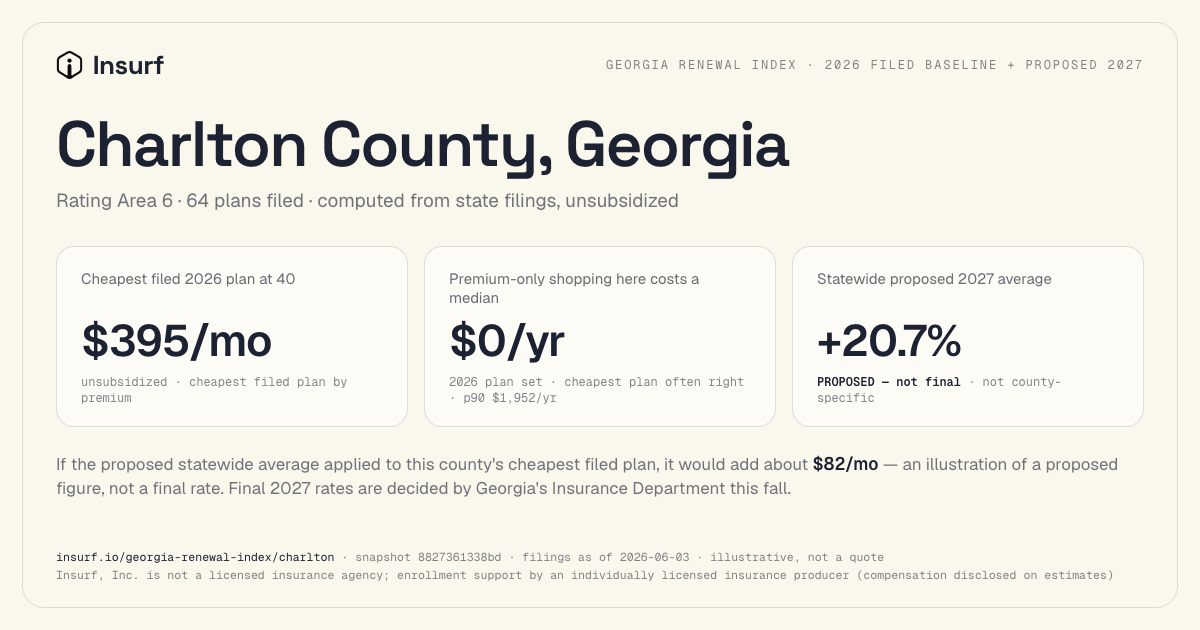The image size is (1200, 630).
Task: Click the Insurf brand name text
Action: [127, 66]
